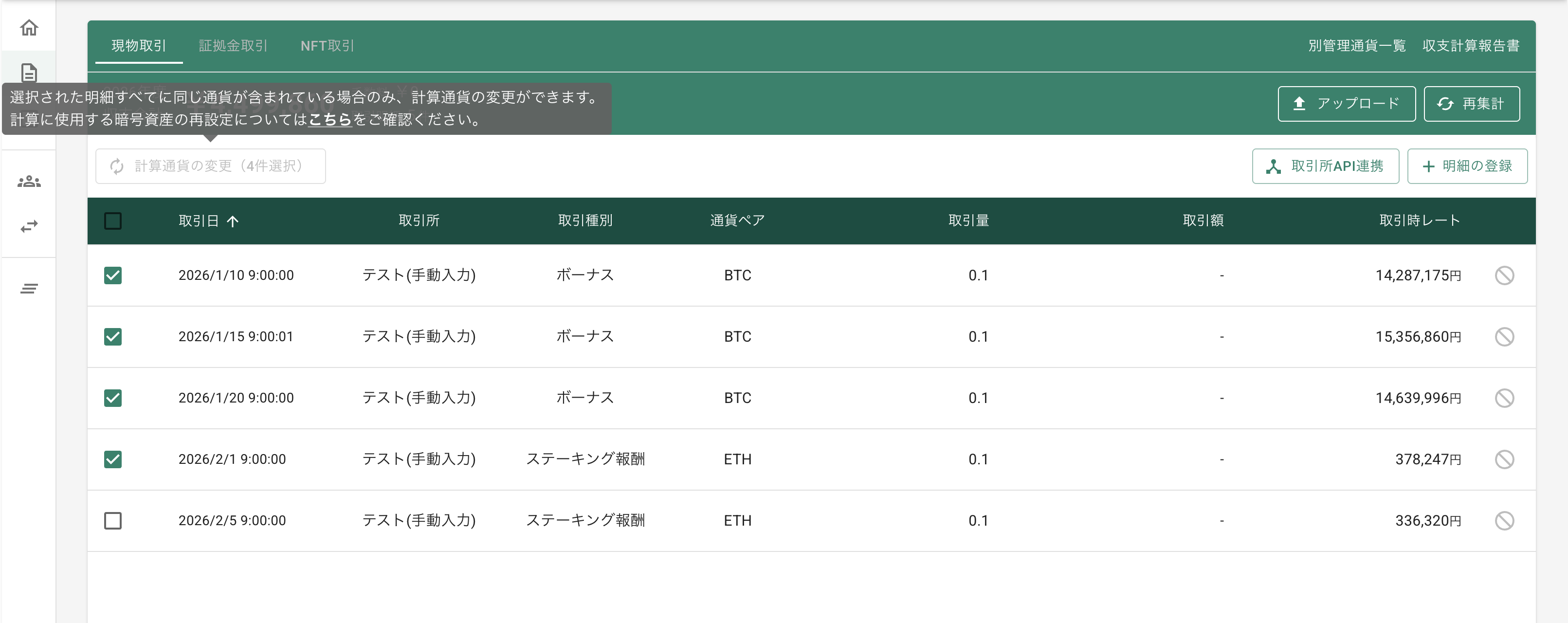This screenshot has height=623, width=1568.
Task: Click the date 2026/1/10 9:00:00
Action: (236, 275)
